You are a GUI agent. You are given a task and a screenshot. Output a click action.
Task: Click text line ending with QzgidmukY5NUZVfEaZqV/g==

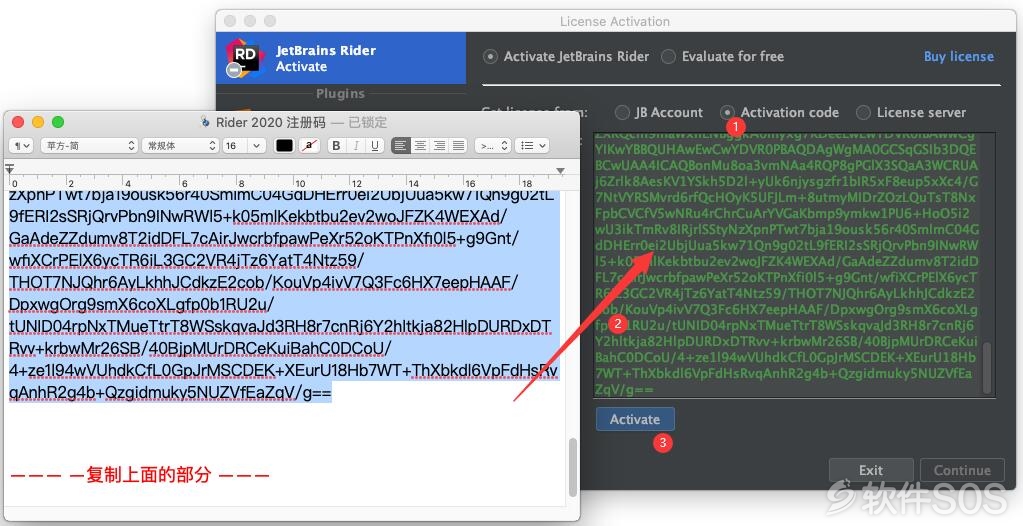170,393
